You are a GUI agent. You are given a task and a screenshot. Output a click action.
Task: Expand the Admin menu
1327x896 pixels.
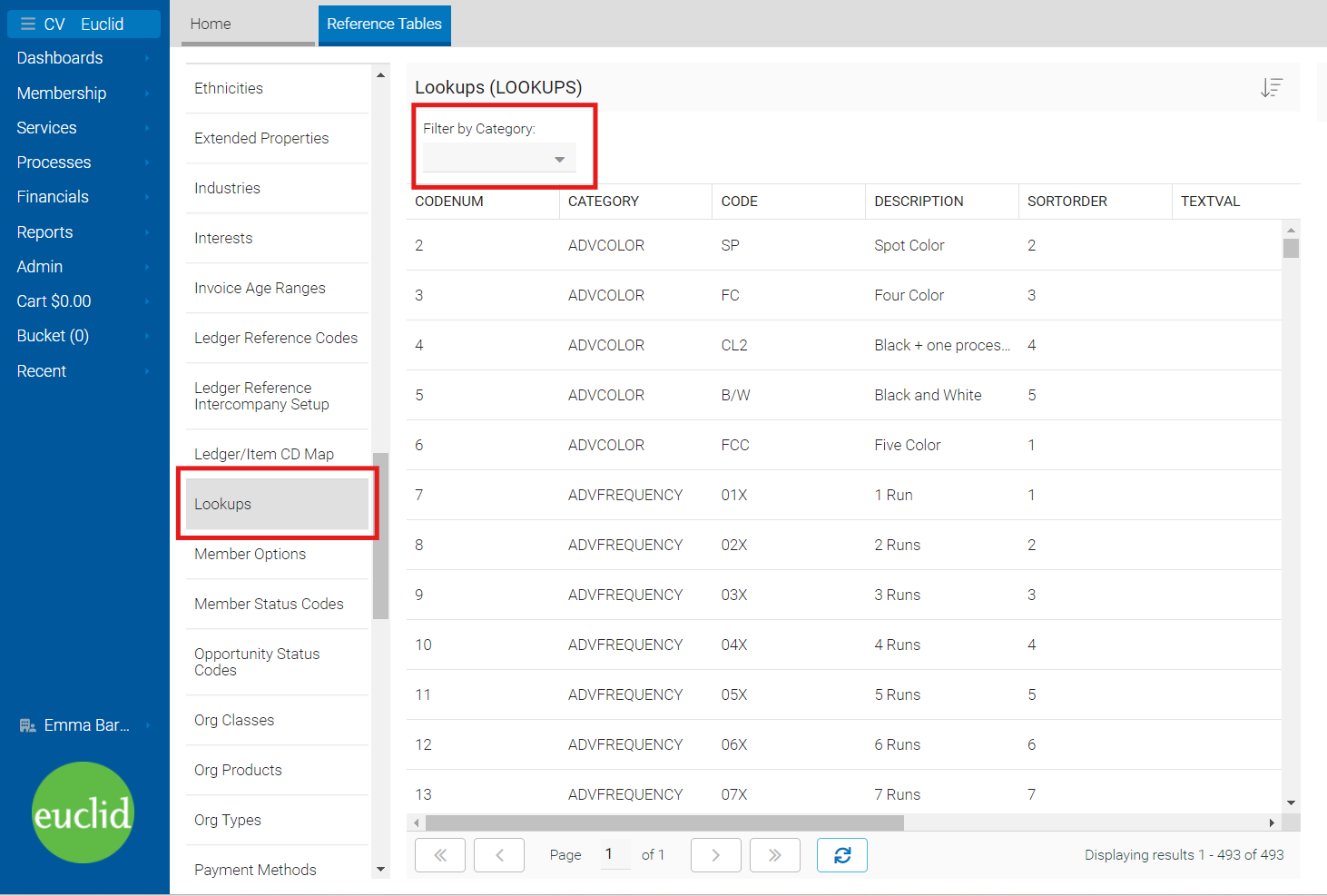tap(84, 267)
